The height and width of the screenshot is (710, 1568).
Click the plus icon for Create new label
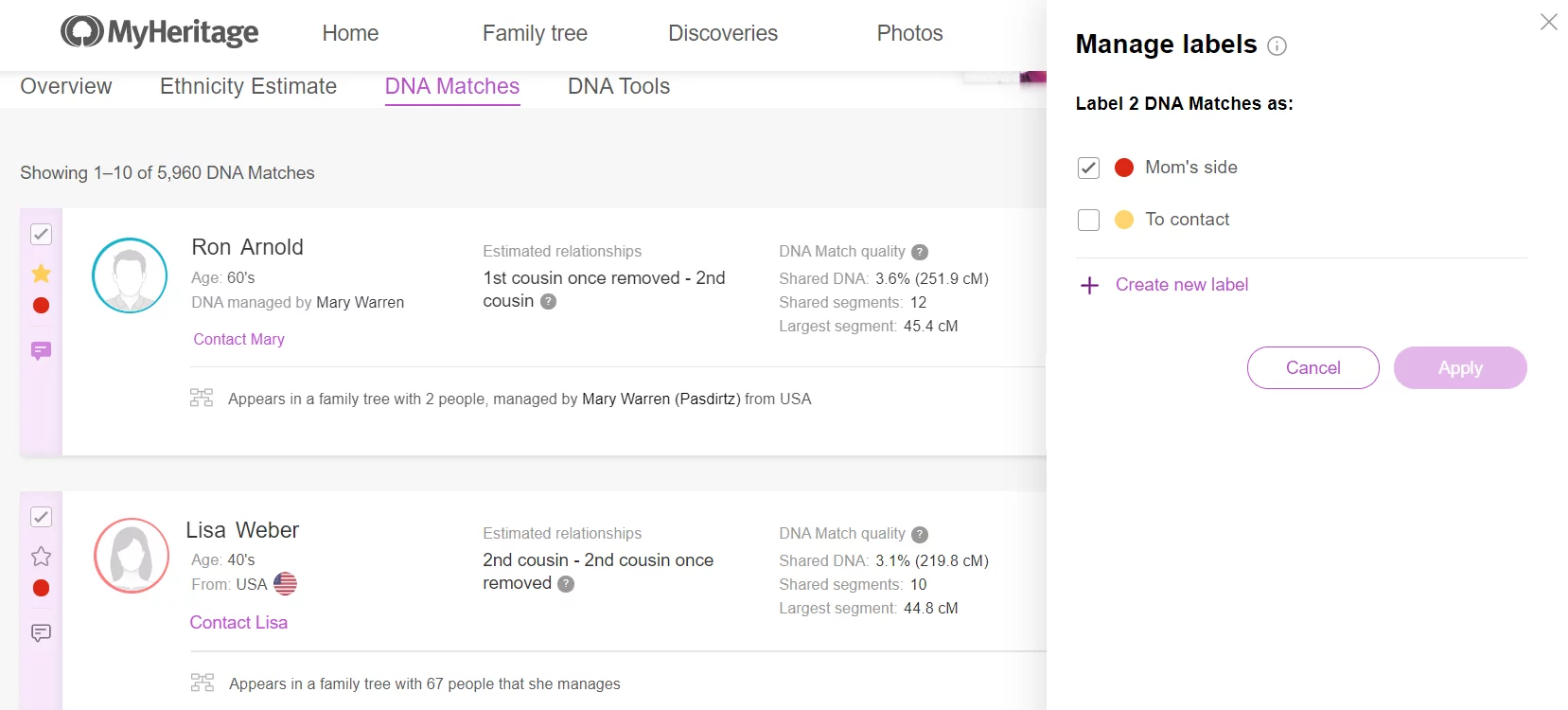[1089, 285]
